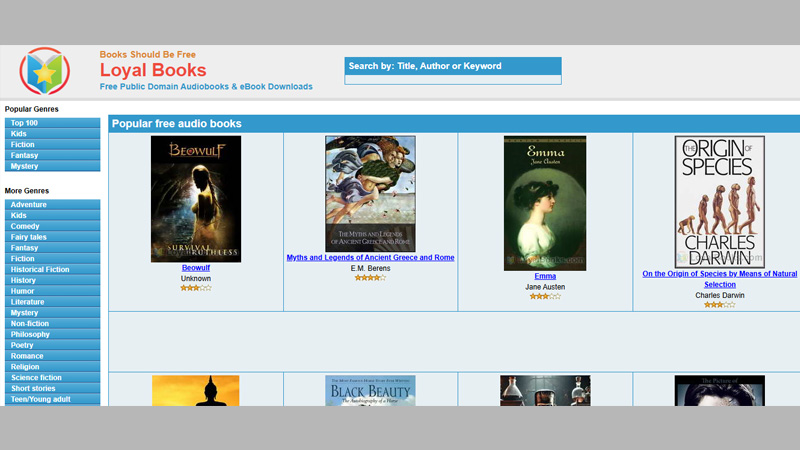The height and width of the screenshot is (450, 800).
Task: Click the E.M. Berens book star rating
Action: 370,278
